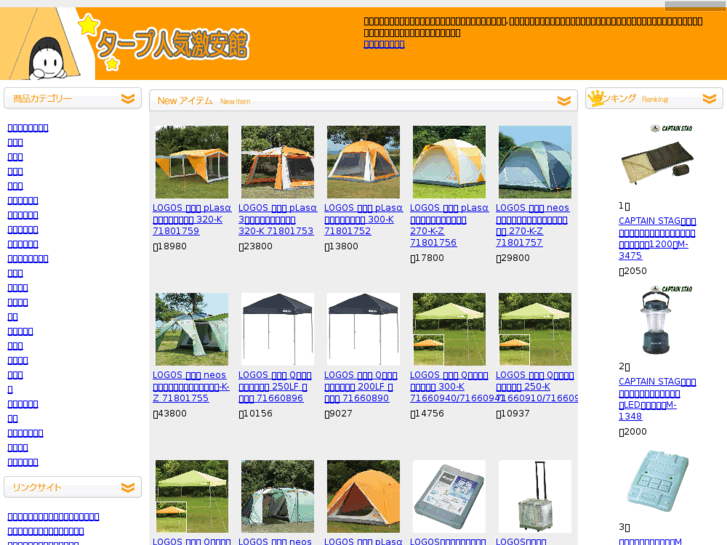Image resolution: width=727 pixels, height=545 pixels.
Task: Collapse the リンクサイト panel chevron
Action: (x=128, y=487)
